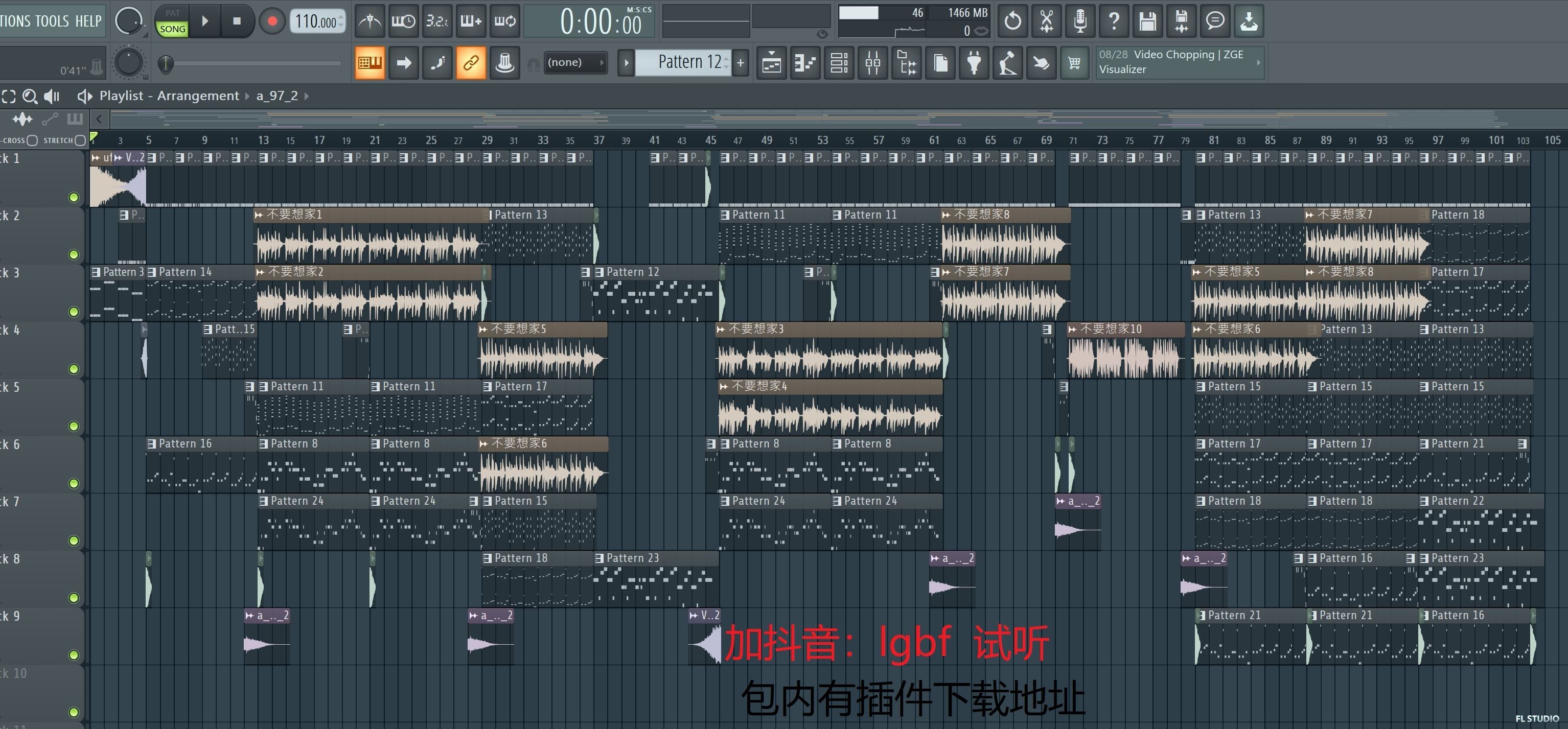Select Arrangement in the playlist breadcrumb
Image resolution: width=1568 pixels, height=729 pixels.
(198, 96)
